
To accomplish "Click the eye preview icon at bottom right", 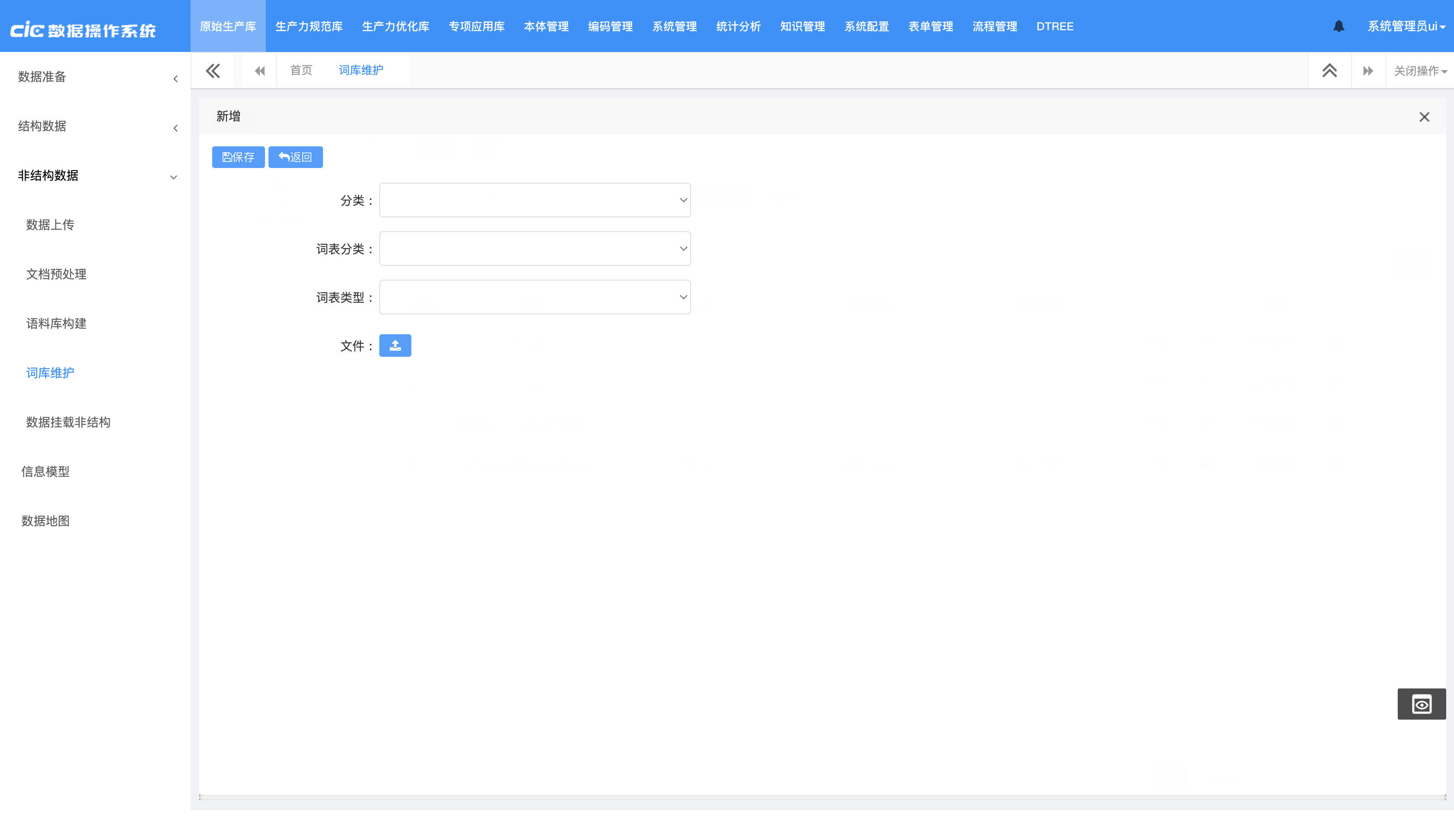I will (x=1421, y=704).
